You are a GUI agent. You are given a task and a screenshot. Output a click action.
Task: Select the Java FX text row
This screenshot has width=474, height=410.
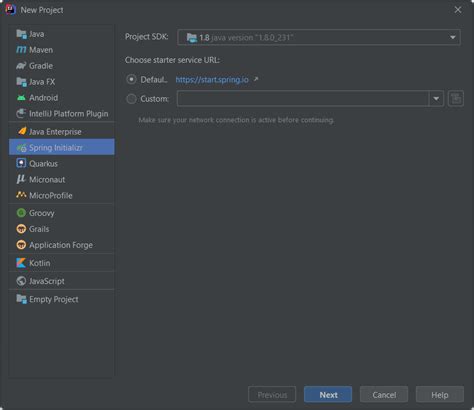point(62,82)
